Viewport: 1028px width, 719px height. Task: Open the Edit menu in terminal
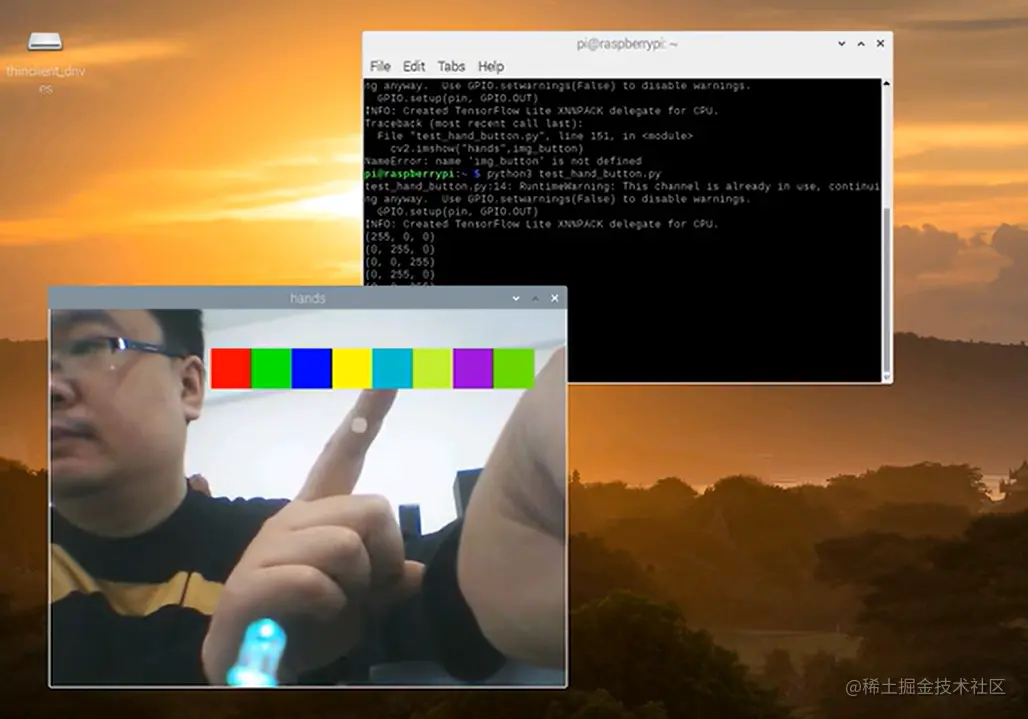point(413,66)
